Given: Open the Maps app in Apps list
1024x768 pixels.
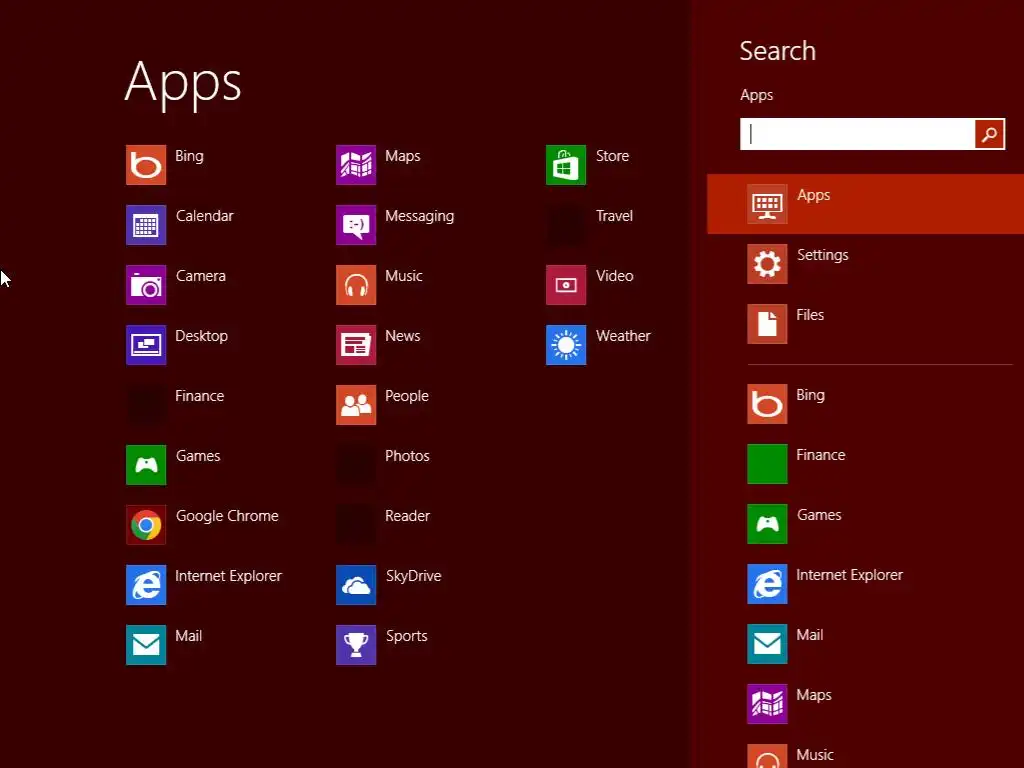Looking at the screenshot, I should click(356, 165).
